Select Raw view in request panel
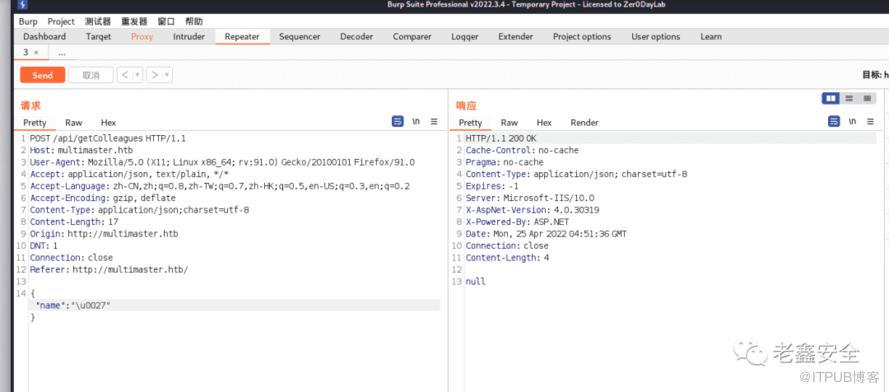The width and height of the screenshot is (889, 392). coord(73,123)
